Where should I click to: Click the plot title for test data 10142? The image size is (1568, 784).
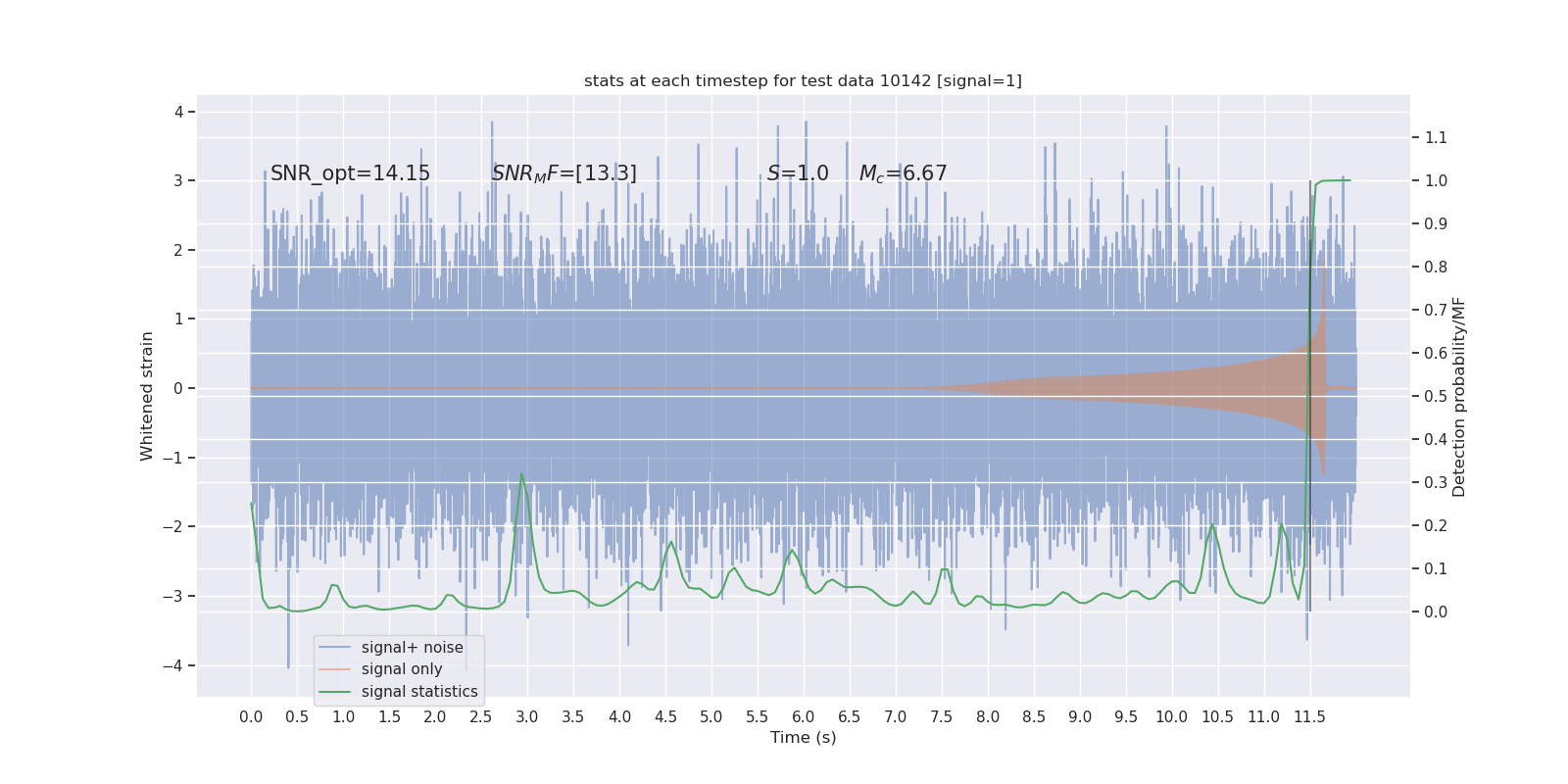pyautogui.click(x=803, y=80)
